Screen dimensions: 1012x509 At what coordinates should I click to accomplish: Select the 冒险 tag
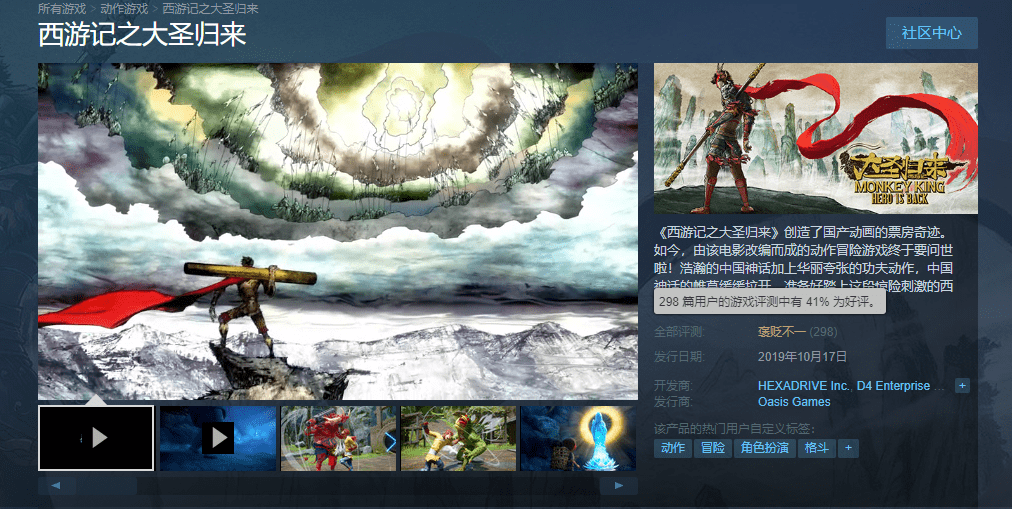click(713, 448)
